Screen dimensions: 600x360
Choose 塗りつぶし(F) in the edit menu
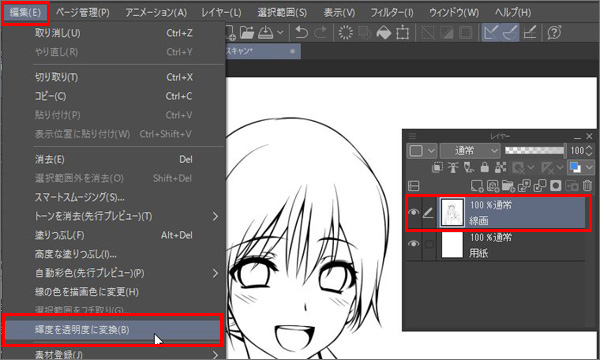pos(113,235)
